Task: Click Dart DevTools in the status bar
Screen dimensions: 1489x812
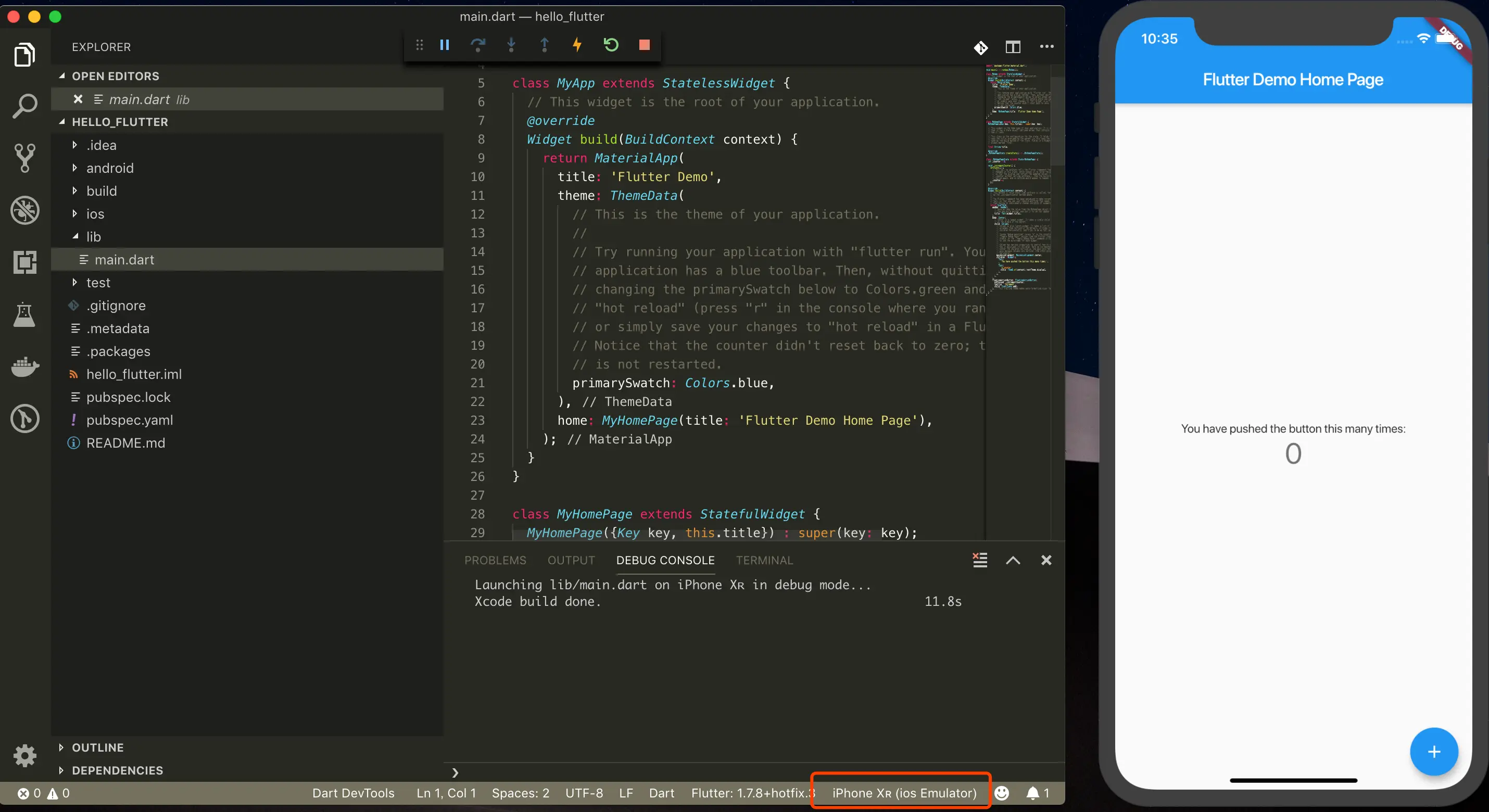Action: (353, 793)
